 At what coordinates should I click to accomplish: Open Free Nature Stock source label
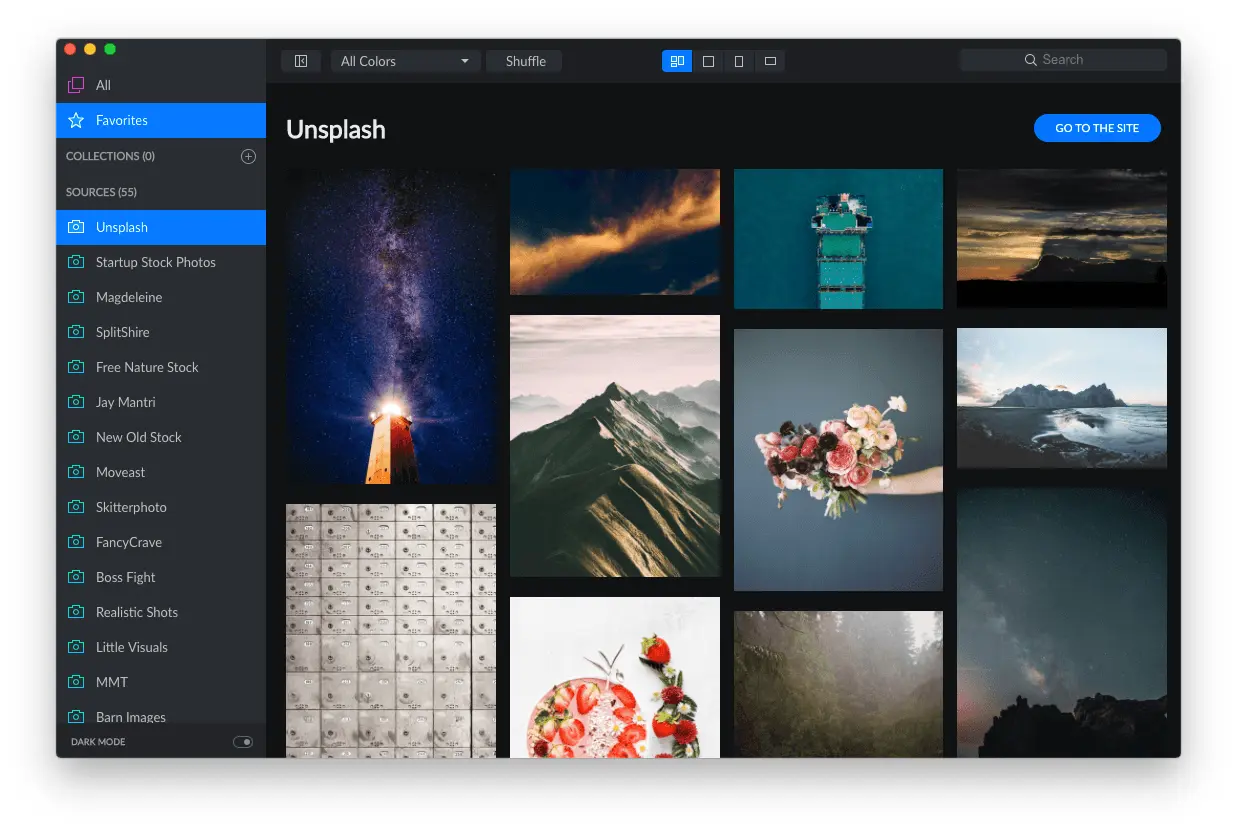point(147,367)
